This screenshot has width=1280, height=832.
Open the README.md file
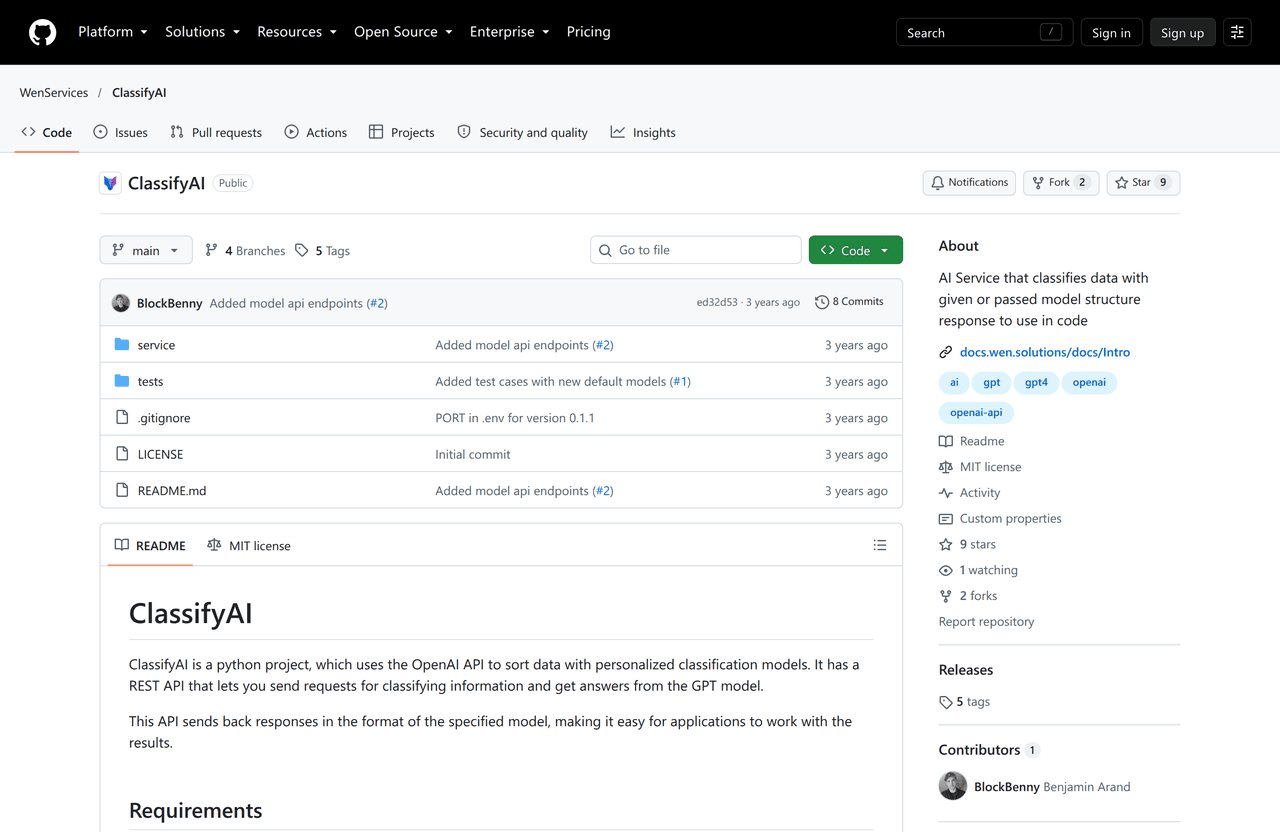(172, 490)
